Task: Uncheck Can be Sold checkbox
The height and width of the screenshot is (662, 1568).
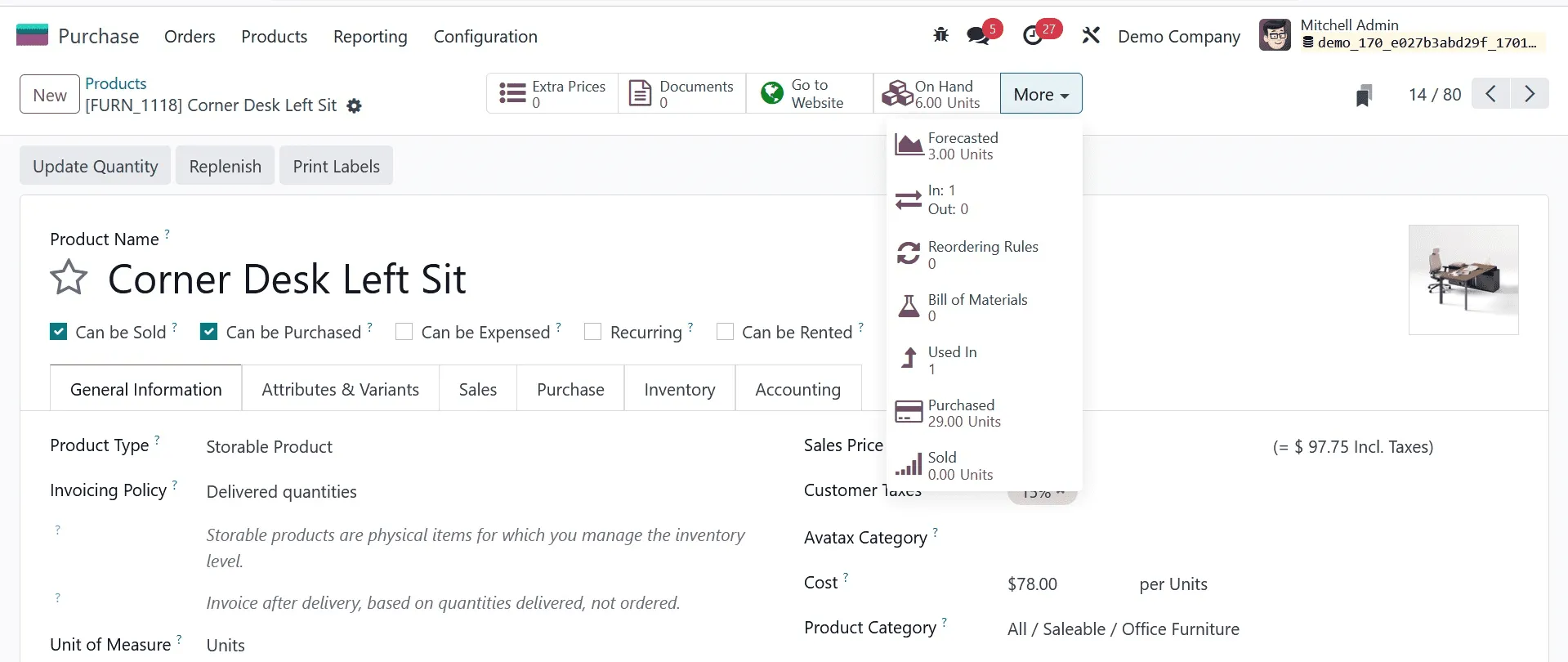Action: [58, 331]
